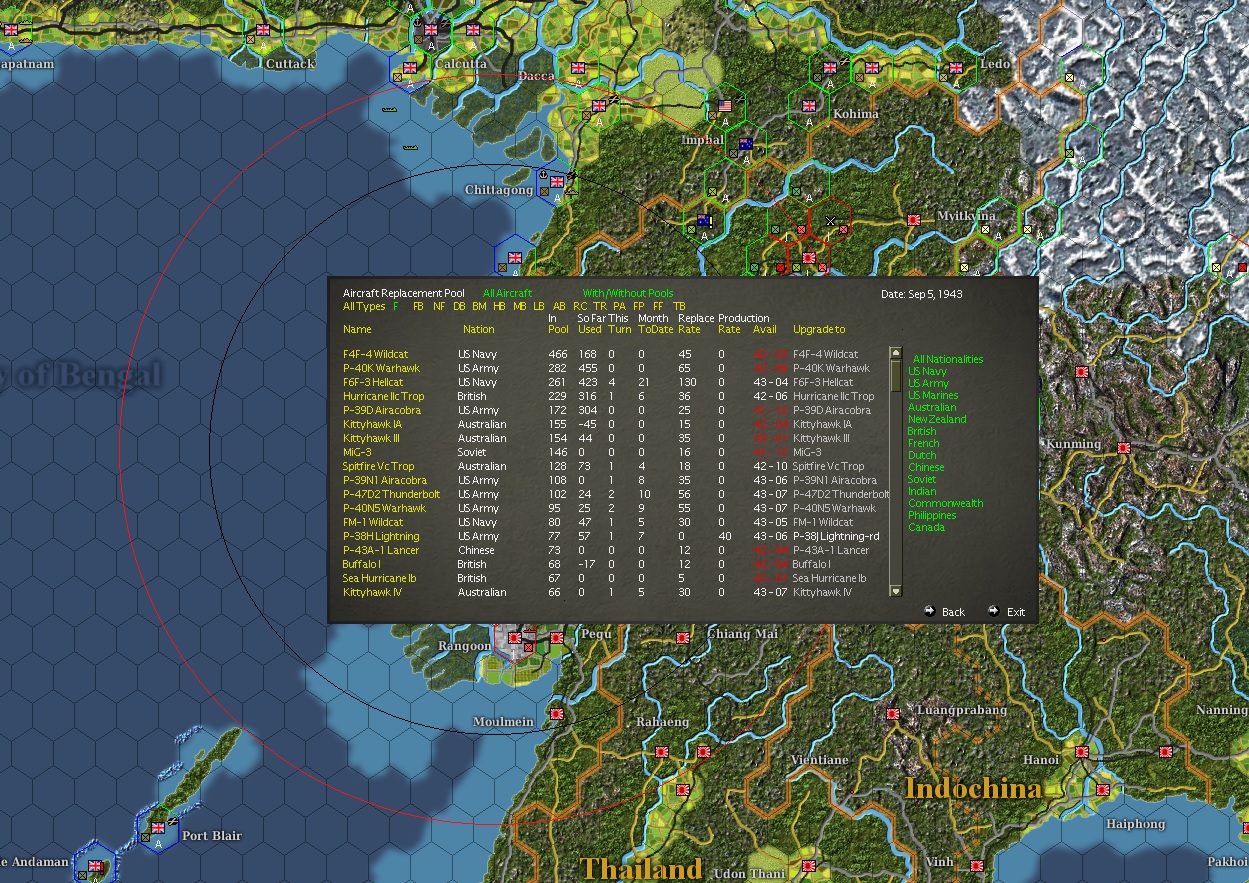Image resolution: width=1249 pixels, height=883 pixels.
Task: Filter nationality to US Navy
Action: pos(927,371)
